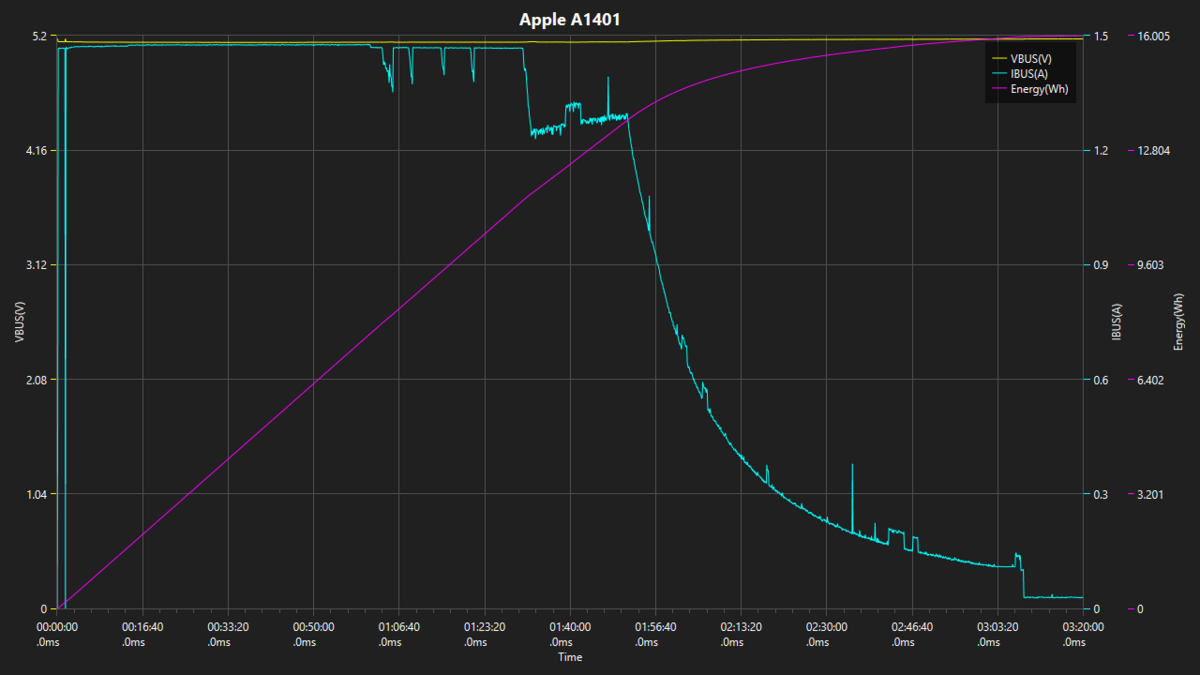
Task: Click the far-right axis label Energy(Wh)
Action: 1178,322
